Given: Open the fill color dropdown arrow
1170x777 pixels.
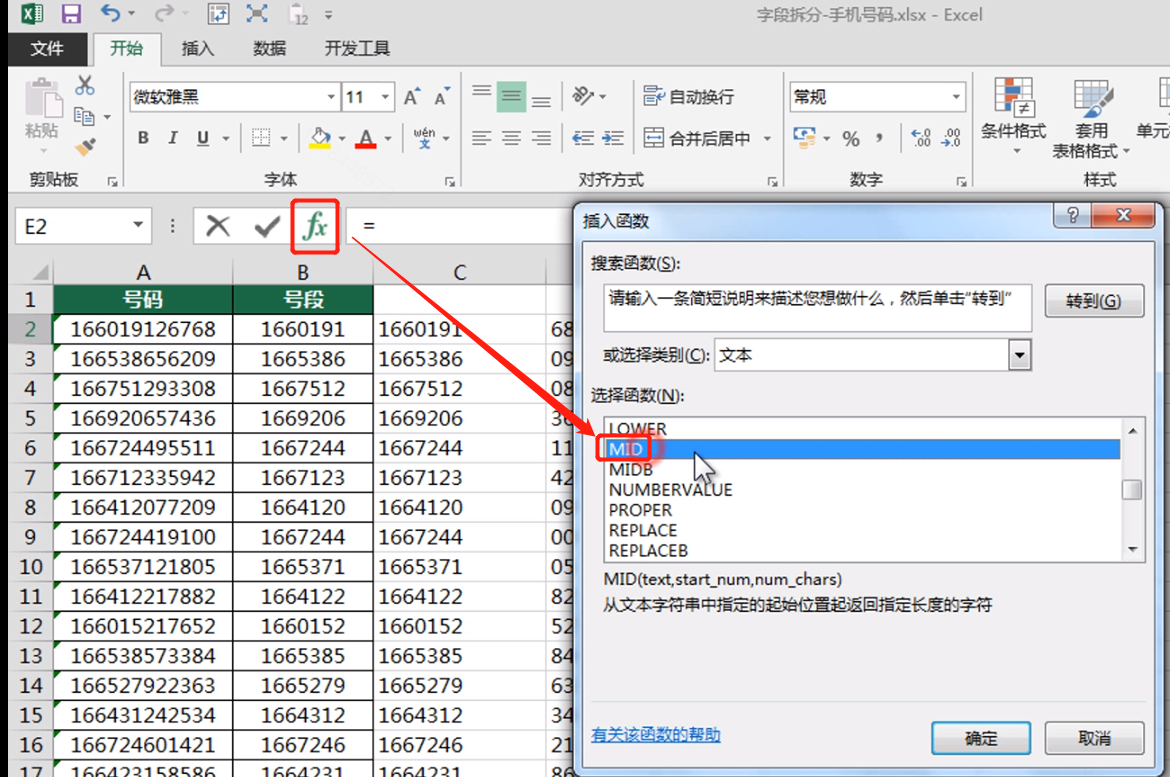Looking at the screenshot, I should [342, 139].
